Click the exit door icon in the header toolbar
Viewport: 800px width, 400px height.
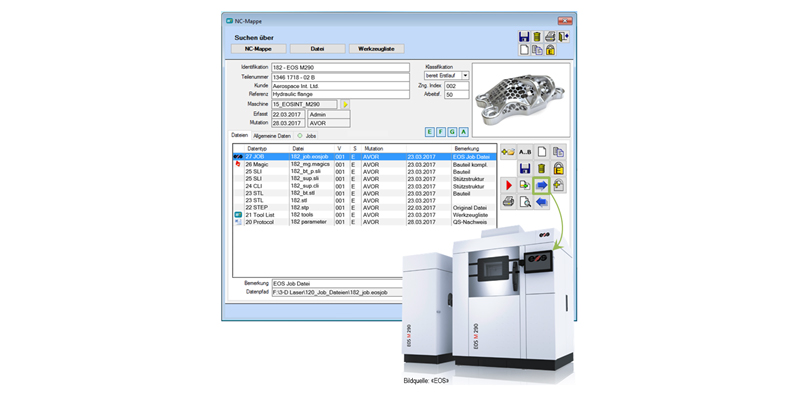point(563,37)
